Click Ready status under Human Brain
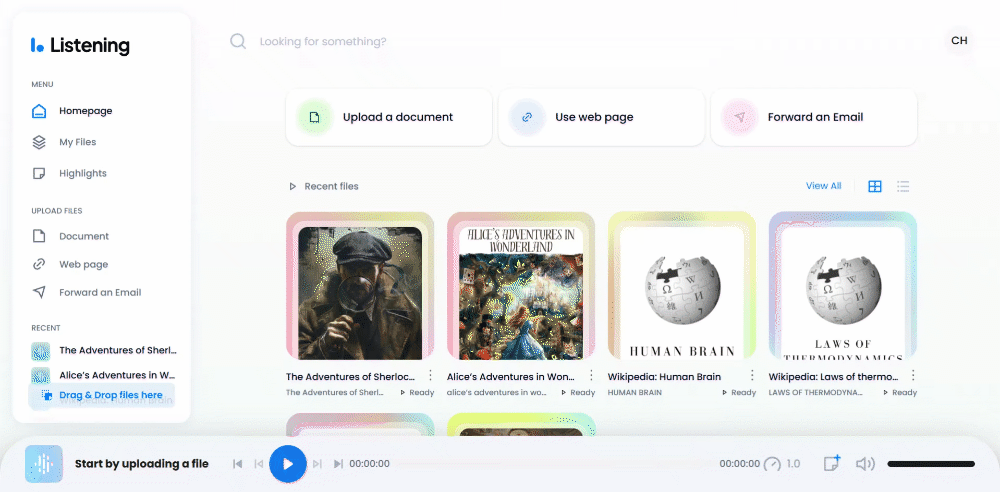Screen dimensions: 1000x492 coord(739,392)
